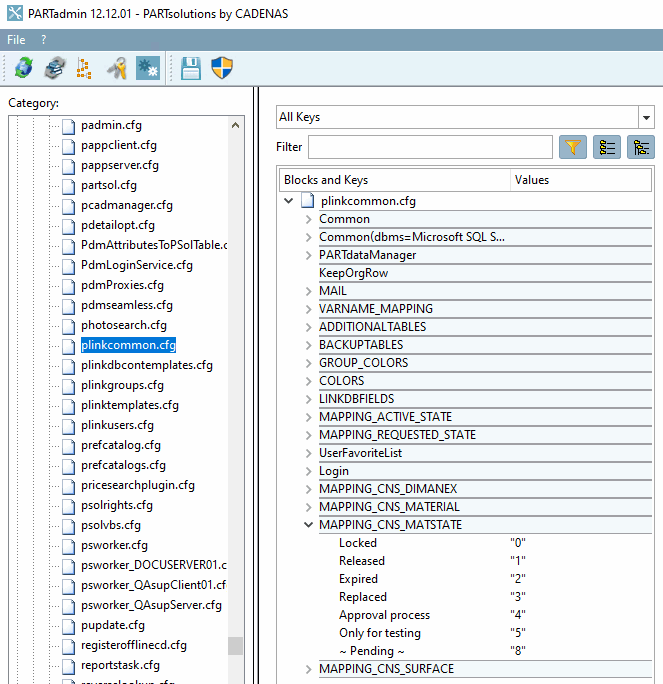Expand the COLORS block
This screenshot has width=663, height=684.
point(308,381)
